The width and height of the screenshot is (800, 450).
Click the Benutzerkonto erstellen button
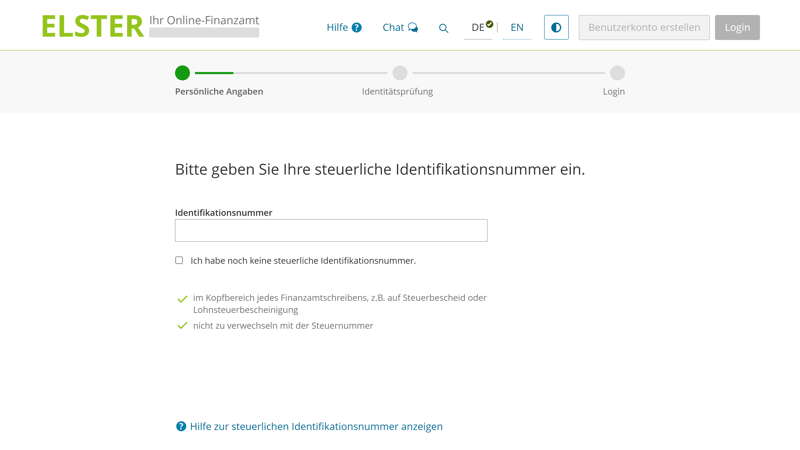[x=644, y=27]
